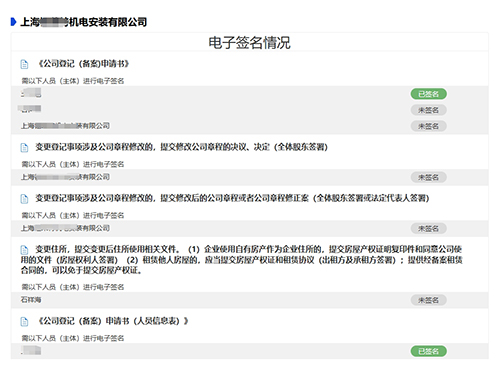Open 《公司登记(备案)申请书(人员信息表)》 title

[113, 321]
